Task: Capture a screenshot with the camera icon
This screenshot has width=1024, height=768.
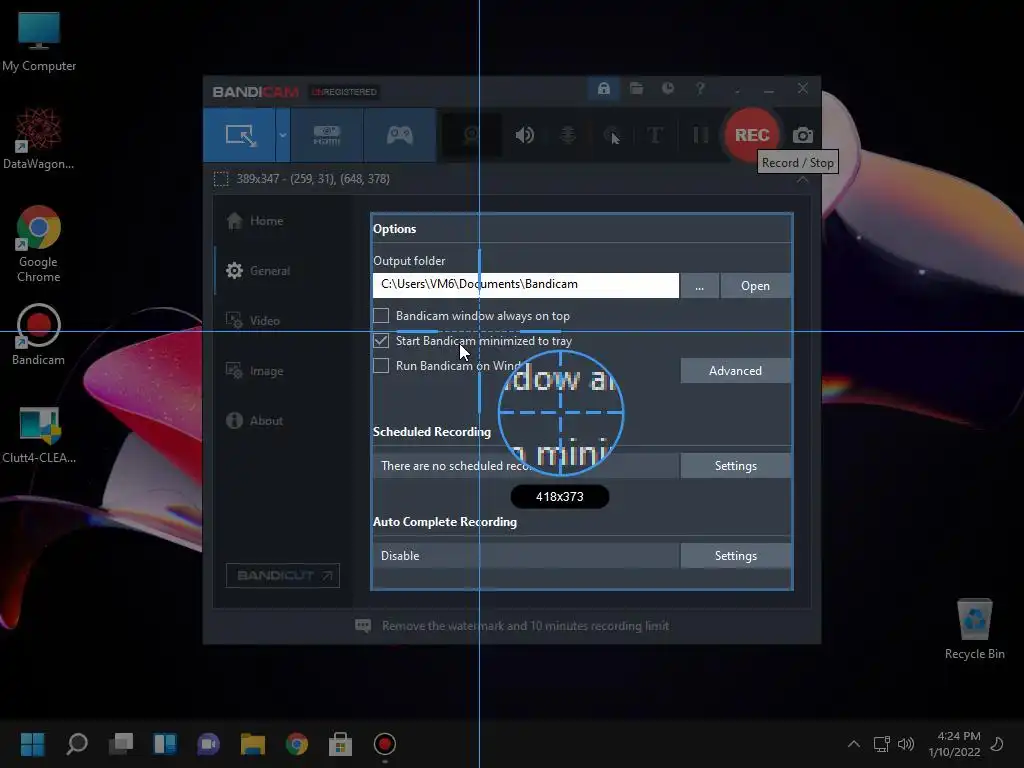Action: [x=803, y=135]
